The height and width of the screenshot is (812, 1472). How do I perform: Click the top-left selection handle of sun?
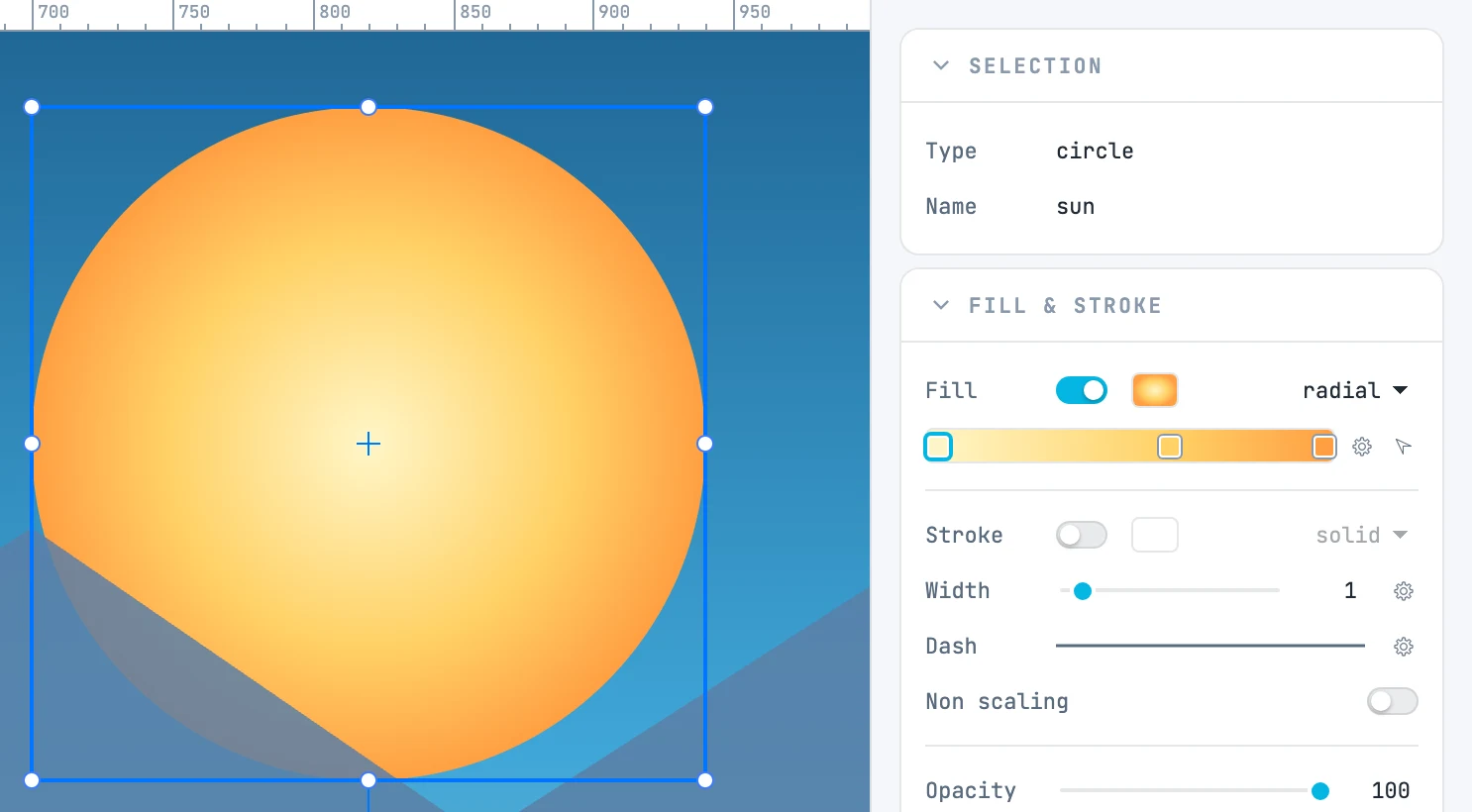tap(32, 107)
